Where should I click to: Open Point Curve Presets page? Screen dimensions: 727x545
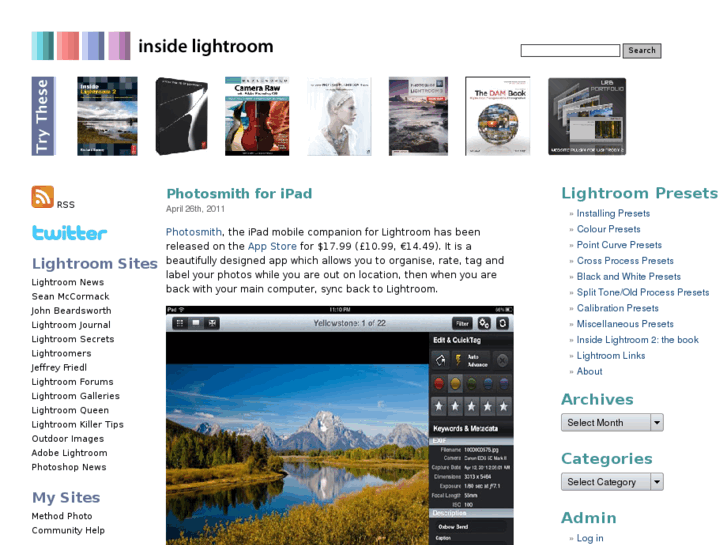[x=619, y=245]
